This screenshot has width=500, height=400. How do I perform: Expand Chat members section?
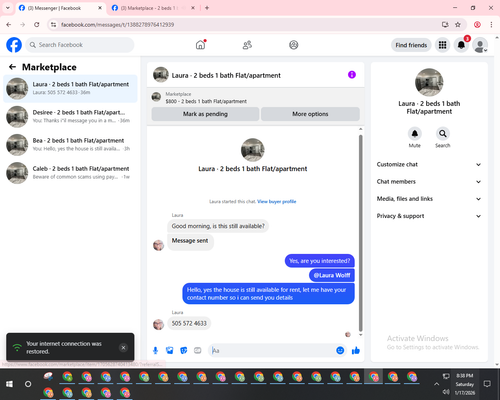tap(429, 182)
